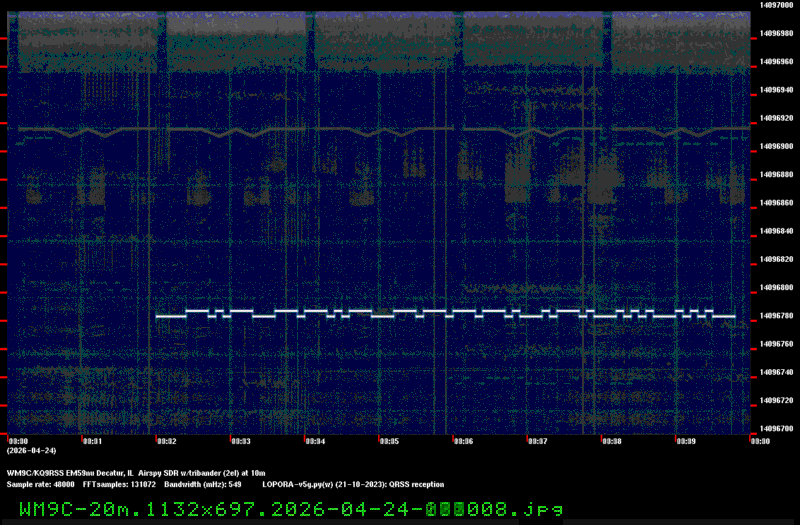Click the final 00:00 label after 00:09

point(760,441)
